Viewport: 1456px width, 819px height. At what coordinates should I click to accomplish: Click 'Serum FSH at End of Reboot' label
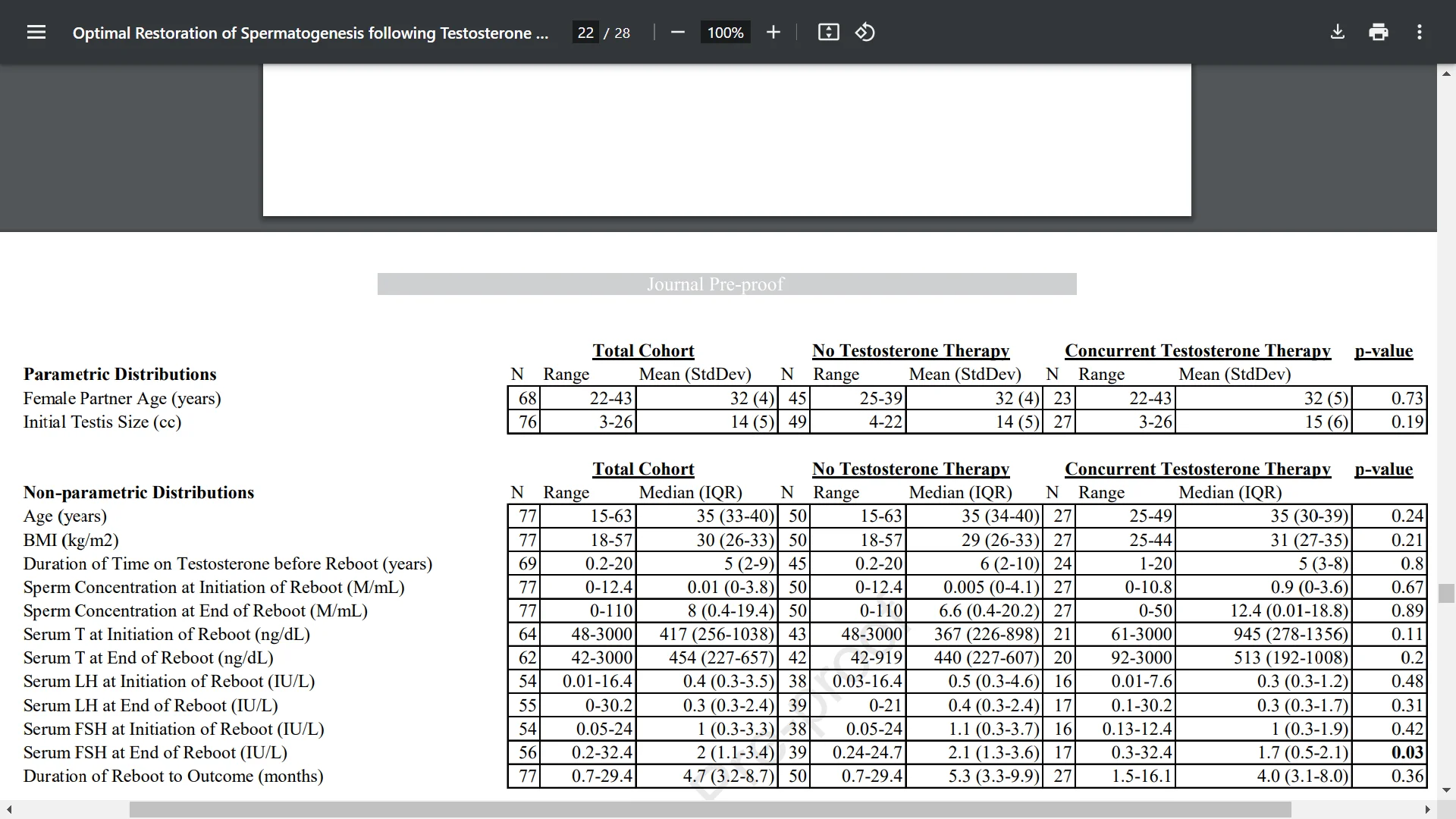[155, 752]
